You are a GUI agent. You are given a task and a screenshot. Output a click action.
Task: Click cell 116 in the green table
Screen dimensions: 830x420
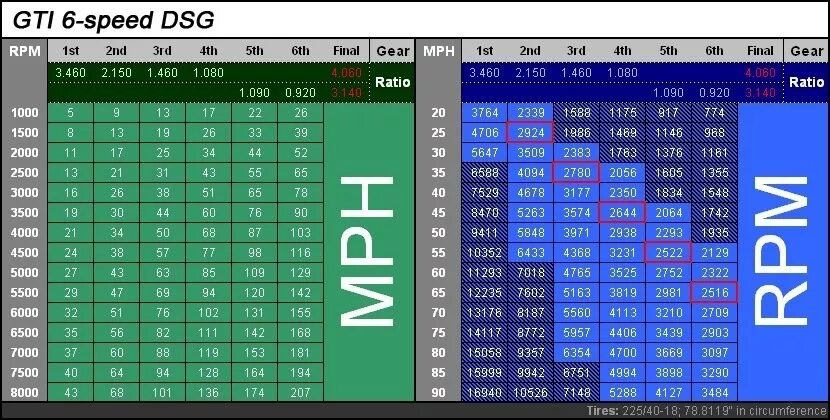click(x=300, y=253)
